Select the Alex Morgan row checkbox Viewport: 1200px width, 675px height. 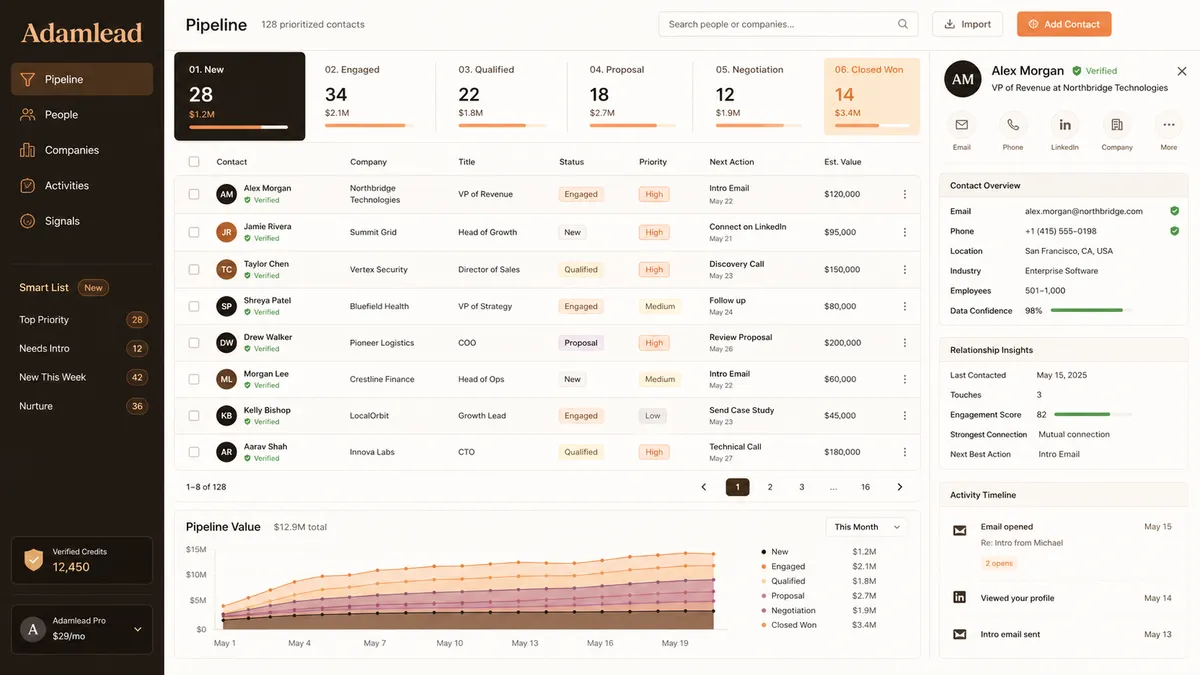[x=194, y=194]
